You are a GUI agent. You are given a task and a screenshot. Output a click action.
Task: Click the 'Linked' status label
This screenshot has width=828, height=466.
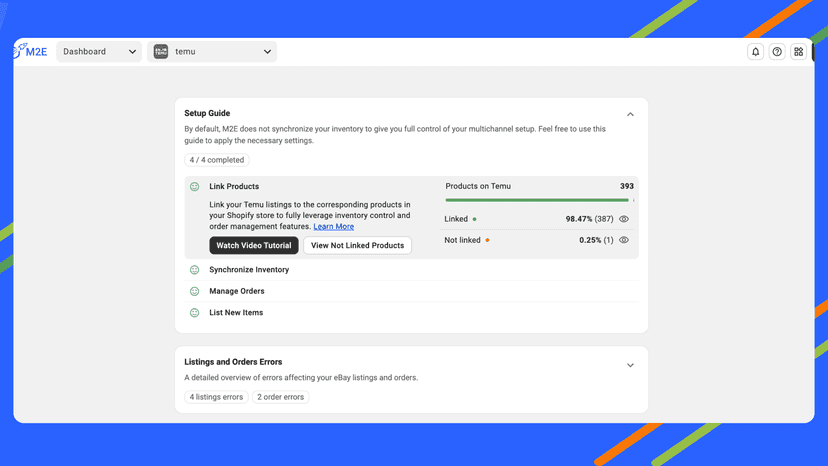(456, 219)
